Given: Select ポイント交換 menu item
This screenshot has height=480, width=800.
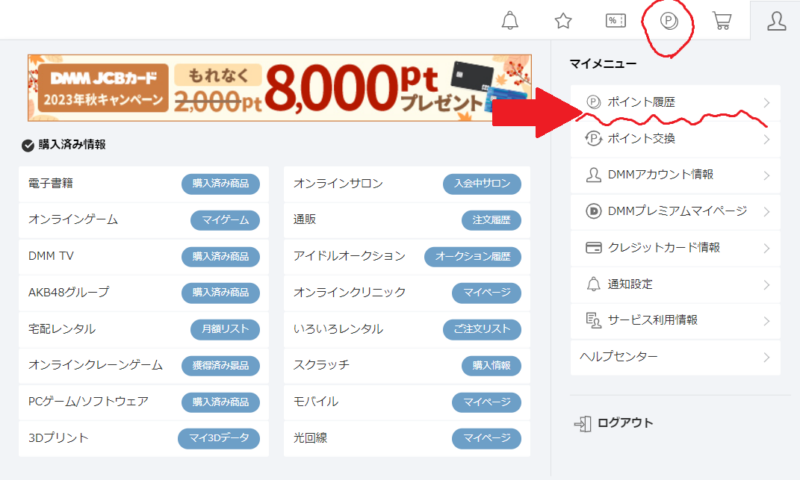Looking at the screenshot, I should [x=642, y=138].
